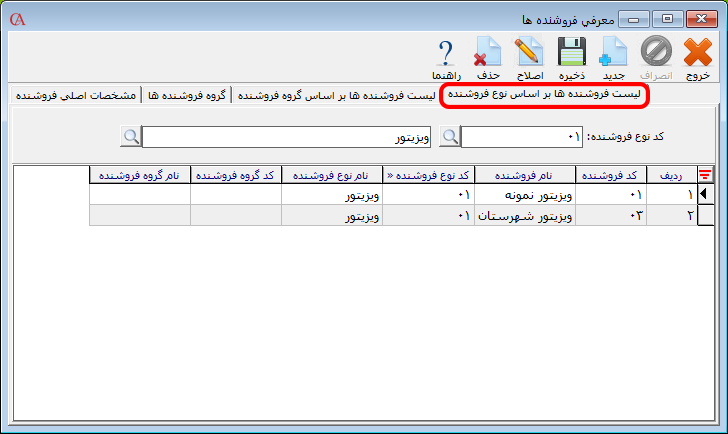Delete record with the حذف icon
The height and width of the screenshot is (434, 728).
(487, 58)
